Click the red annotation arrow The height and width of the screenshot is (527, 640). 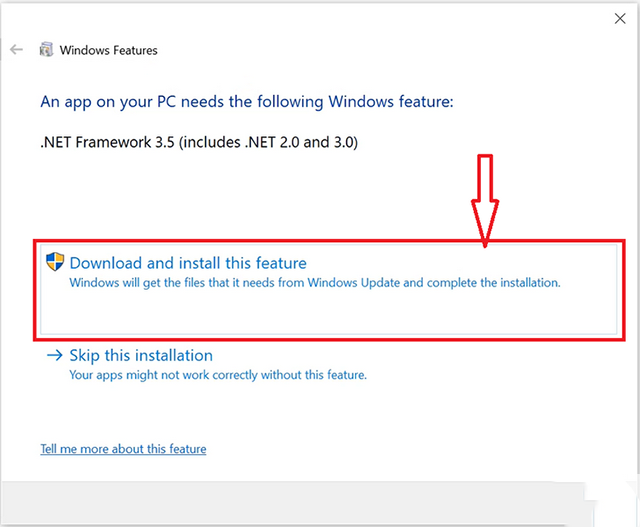tap(485, 200)
